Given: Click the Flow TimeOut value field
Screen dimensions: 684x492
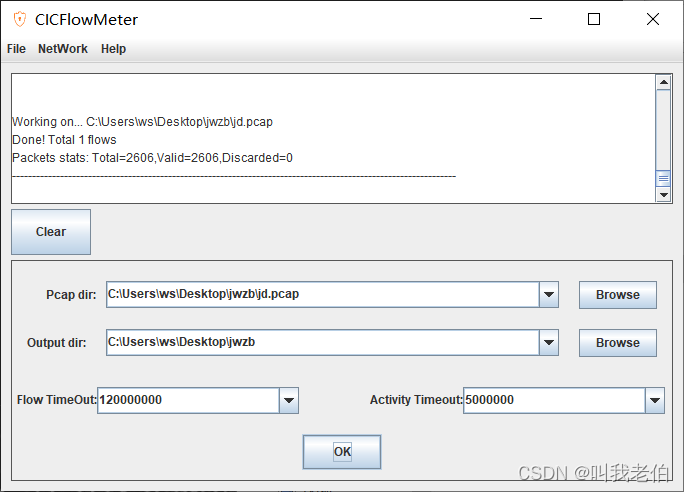Looking at the screenshot, I should (x=188, y=400).
